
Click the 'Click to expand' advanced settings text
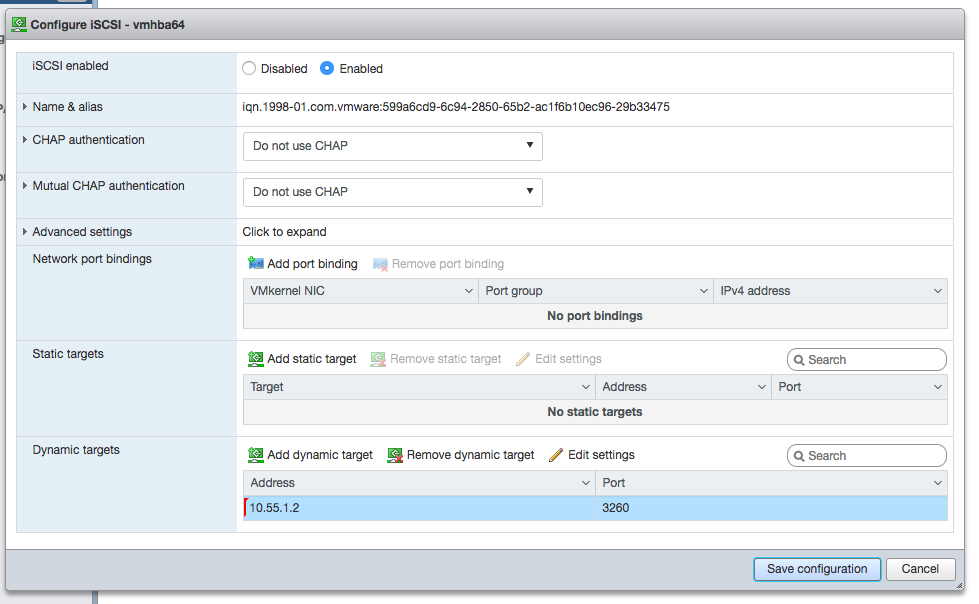point(284,232)
